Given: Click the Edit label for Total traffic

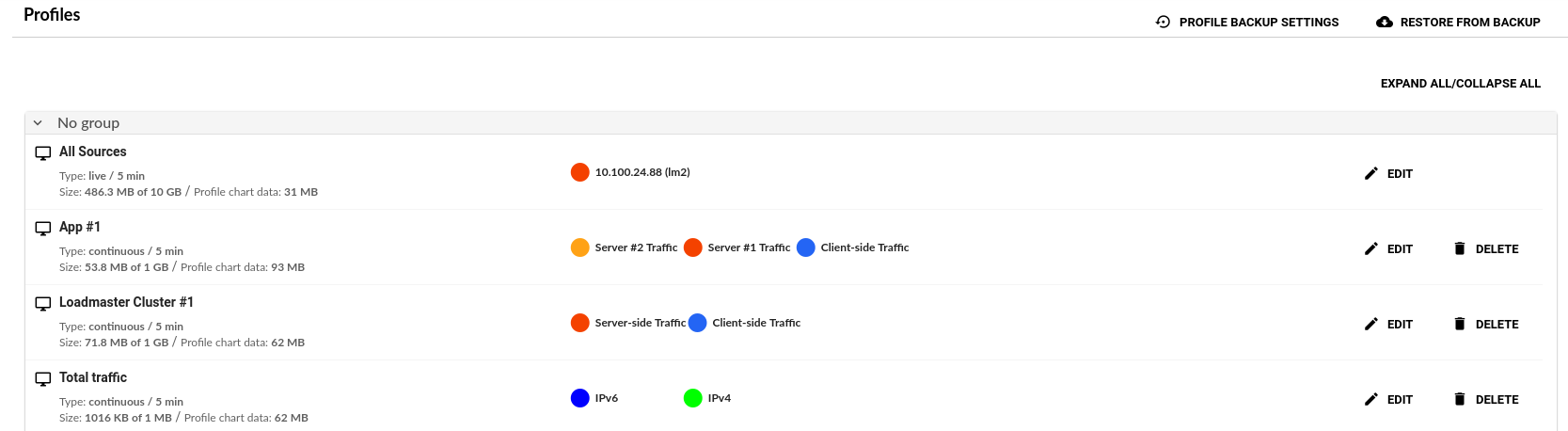Looking at the screenshot, I should pyautogui.click(x=1400, y=400).
